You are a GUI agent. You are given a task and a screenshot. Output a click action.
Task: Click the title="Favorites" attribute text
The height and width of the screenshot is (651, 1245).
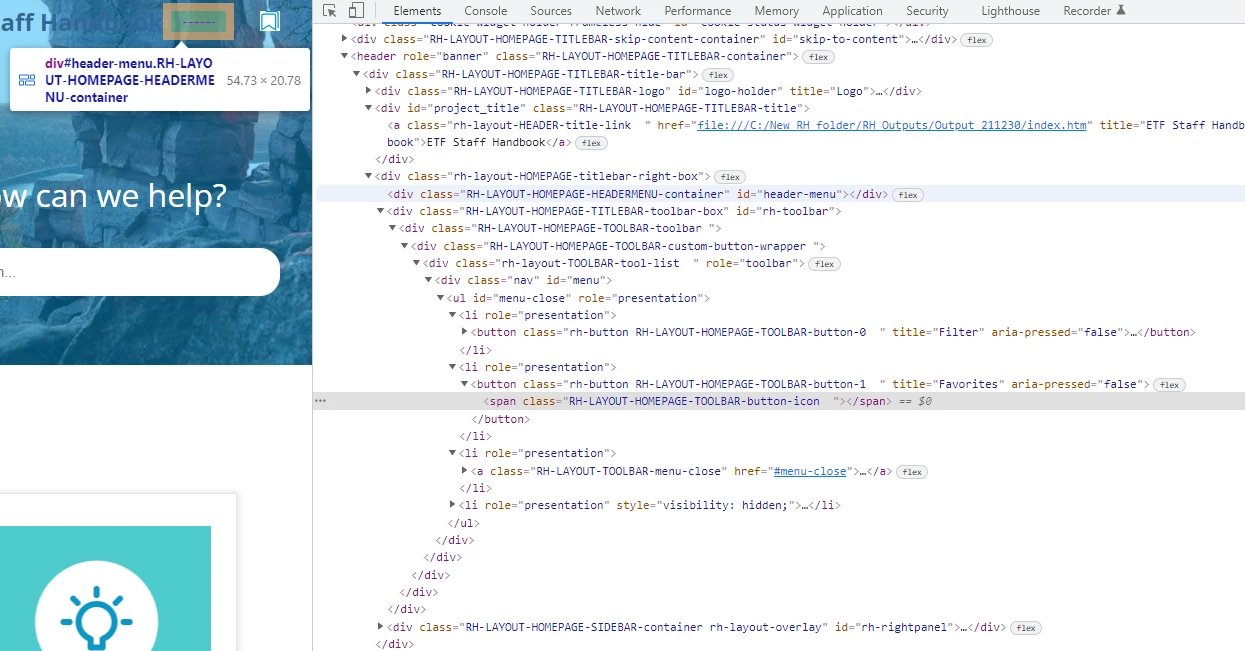pyautogui.click(x=949, y=384)
